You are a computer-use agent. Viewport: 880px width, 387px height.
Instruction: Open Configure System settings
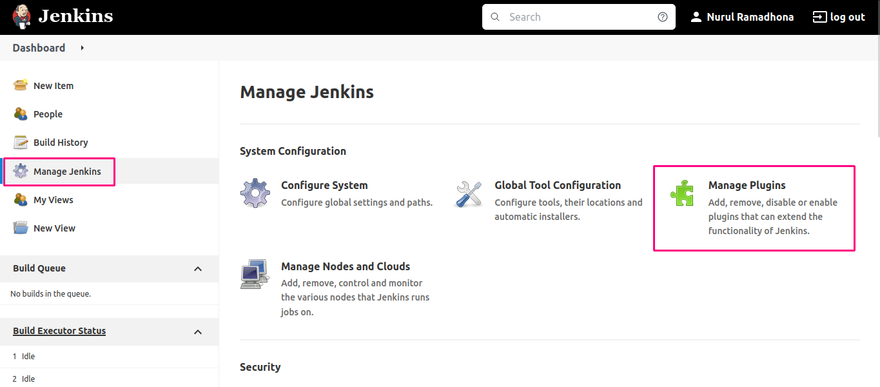[x=324, y=185]
